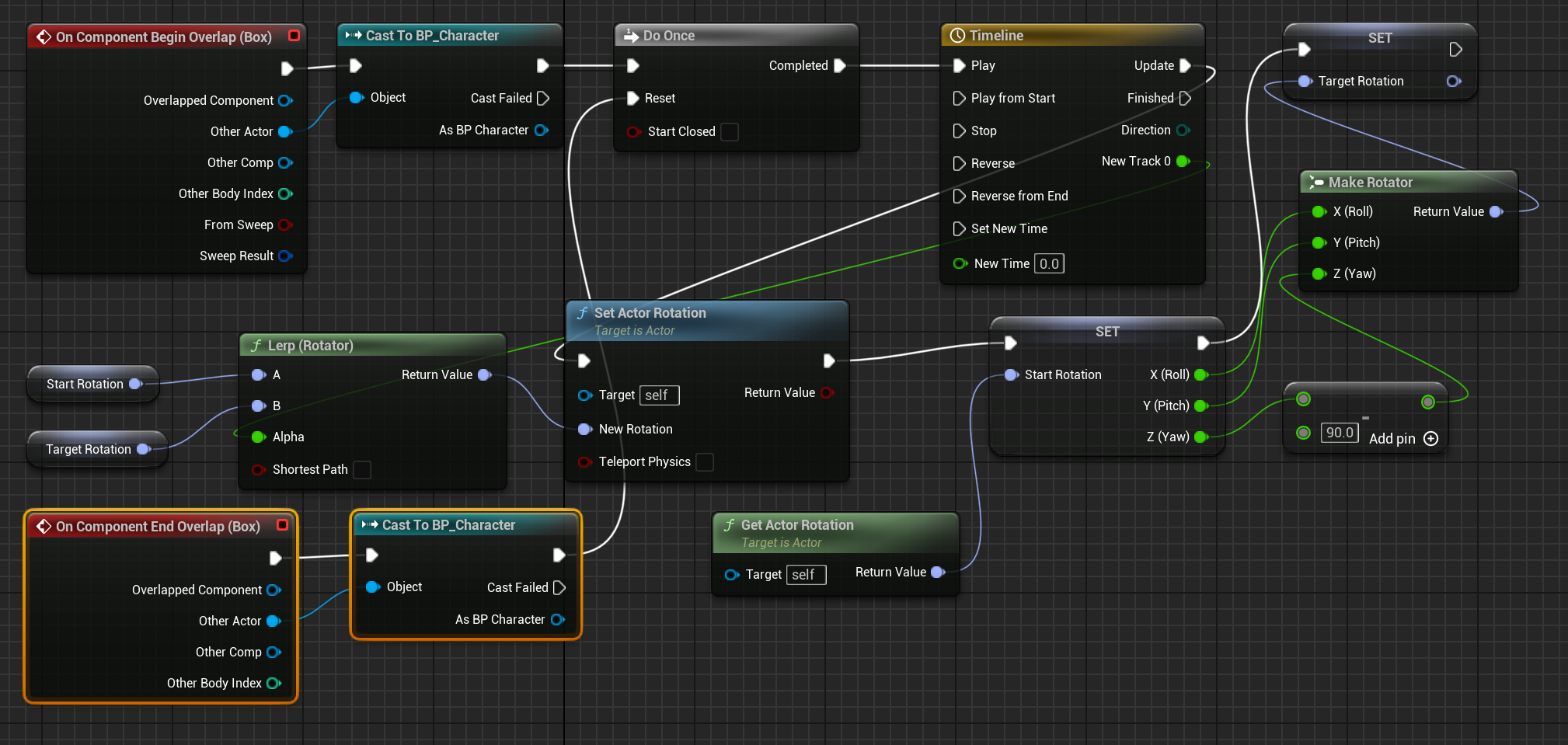Click the Other Comp pin on Begin Overlap
Screen dimensions: 1568x745
pyautogui.click(x=285, y=163)
